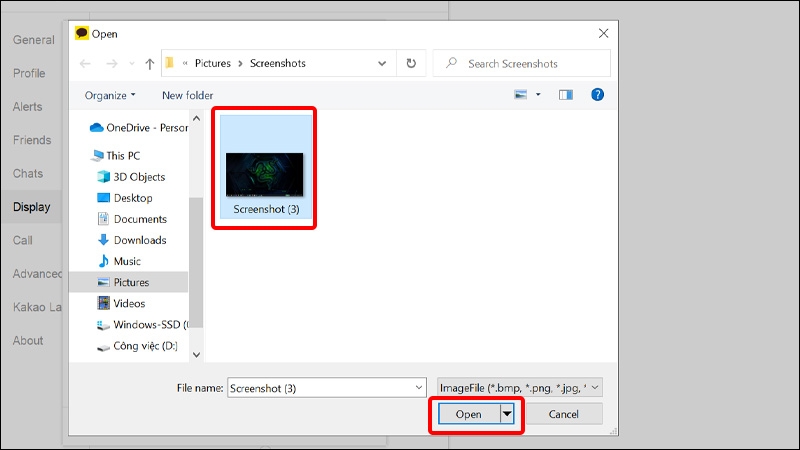This screenshot has height=450, width=800.
Task: Toggle the preview pane
Action: pos(566,94)
